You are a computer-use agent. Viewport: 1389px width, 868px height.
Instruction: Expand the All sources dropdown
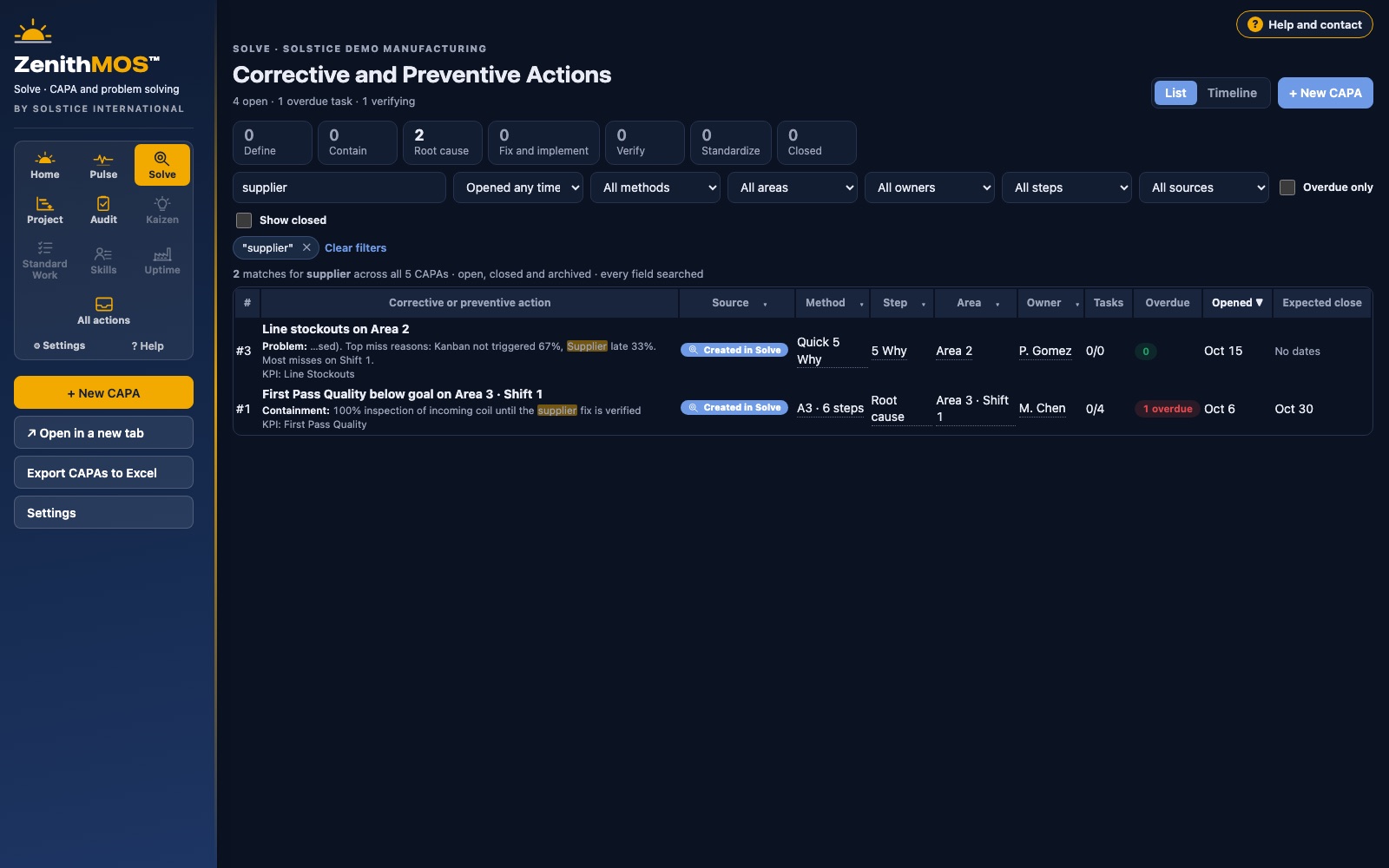click(x=1204, y=187)
